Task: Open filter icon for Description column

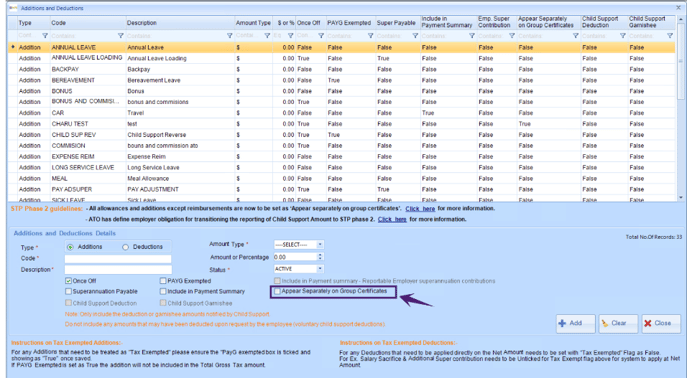Action: pyautogui.click(x=229, y=35)
